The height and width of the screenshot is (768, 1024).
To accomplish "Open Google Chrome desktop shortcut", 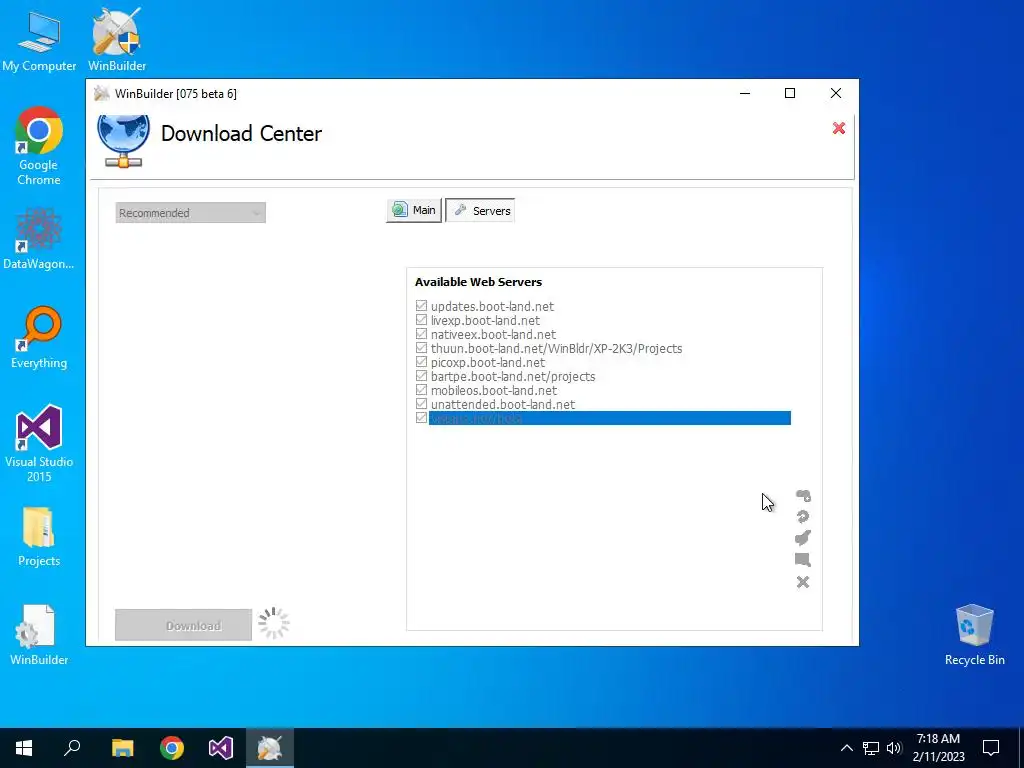I will point(39,146).
